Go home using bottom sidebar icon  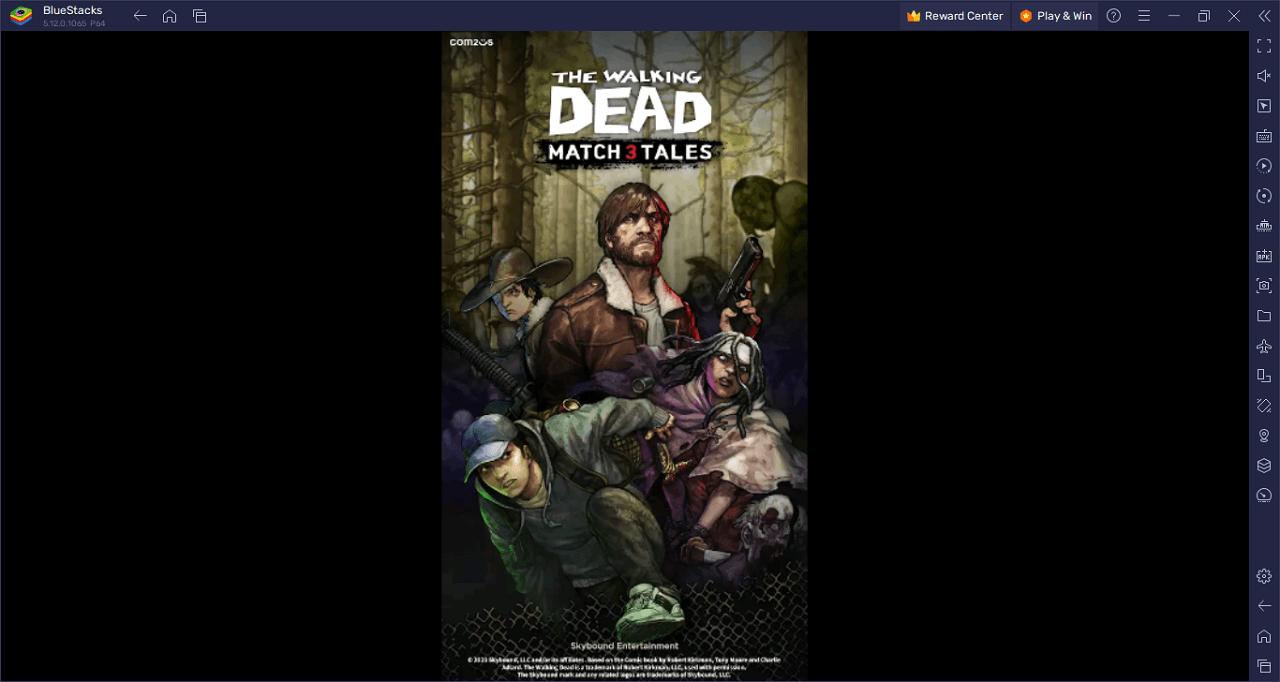click(x=1264, y=636)
